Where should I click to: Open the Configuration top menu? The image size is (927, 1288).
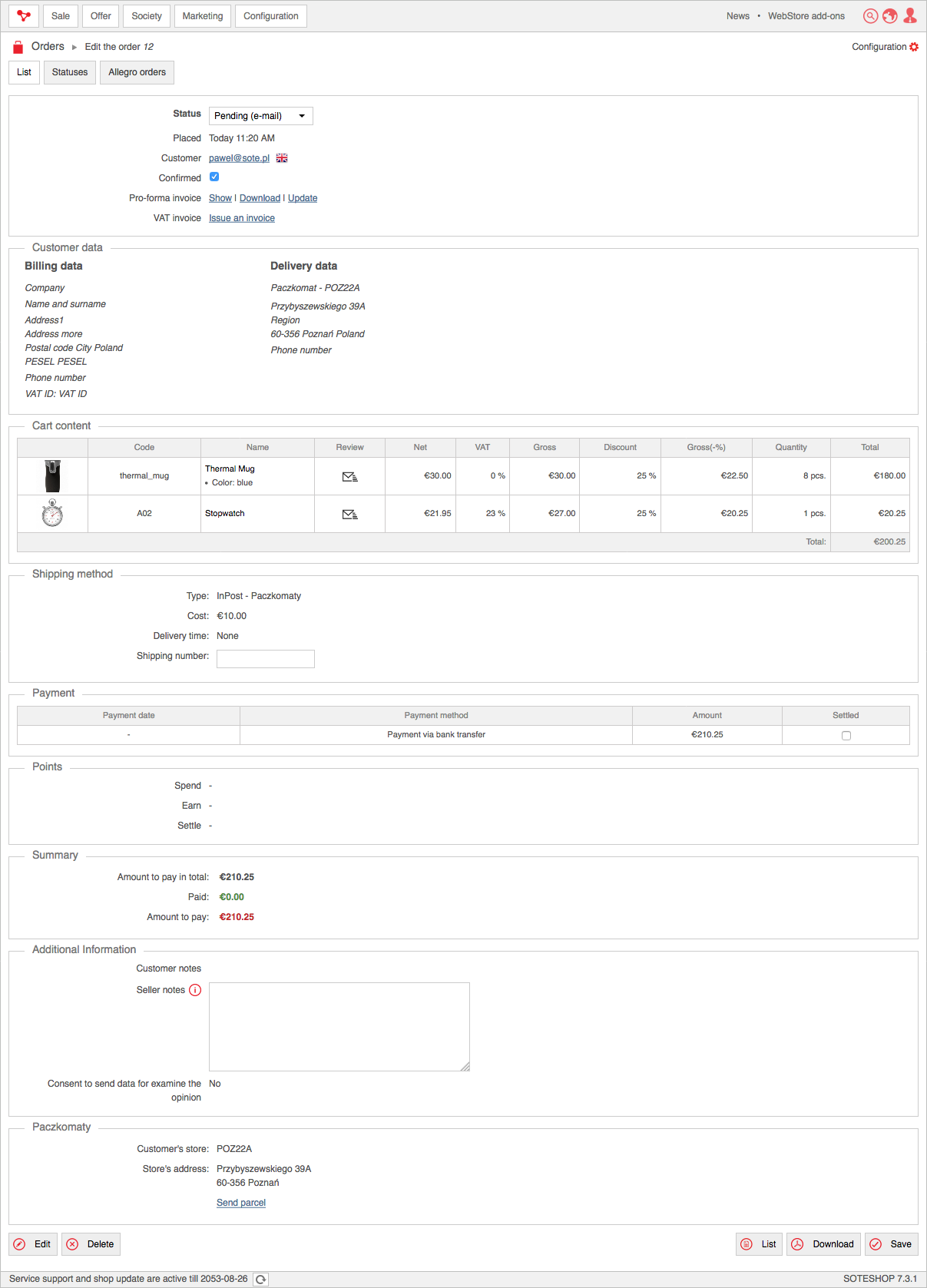(x=271, y=16)
